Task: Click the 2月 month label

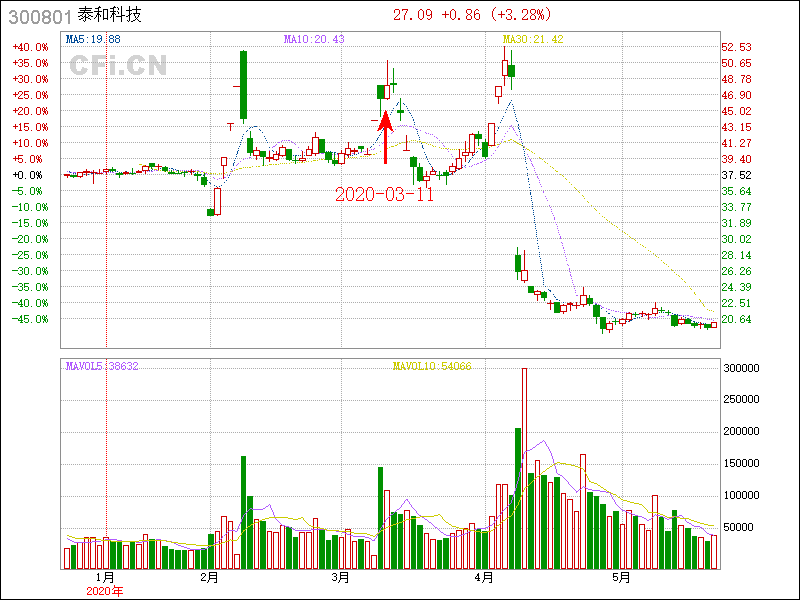Action: point(210,578)
